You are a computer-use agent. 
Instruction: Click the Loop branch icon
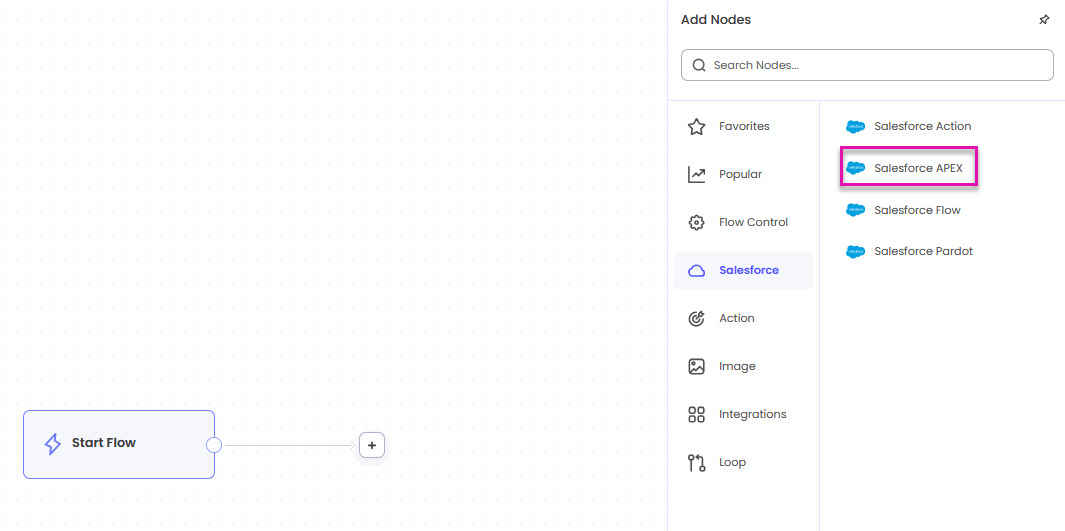click(696, 462)
